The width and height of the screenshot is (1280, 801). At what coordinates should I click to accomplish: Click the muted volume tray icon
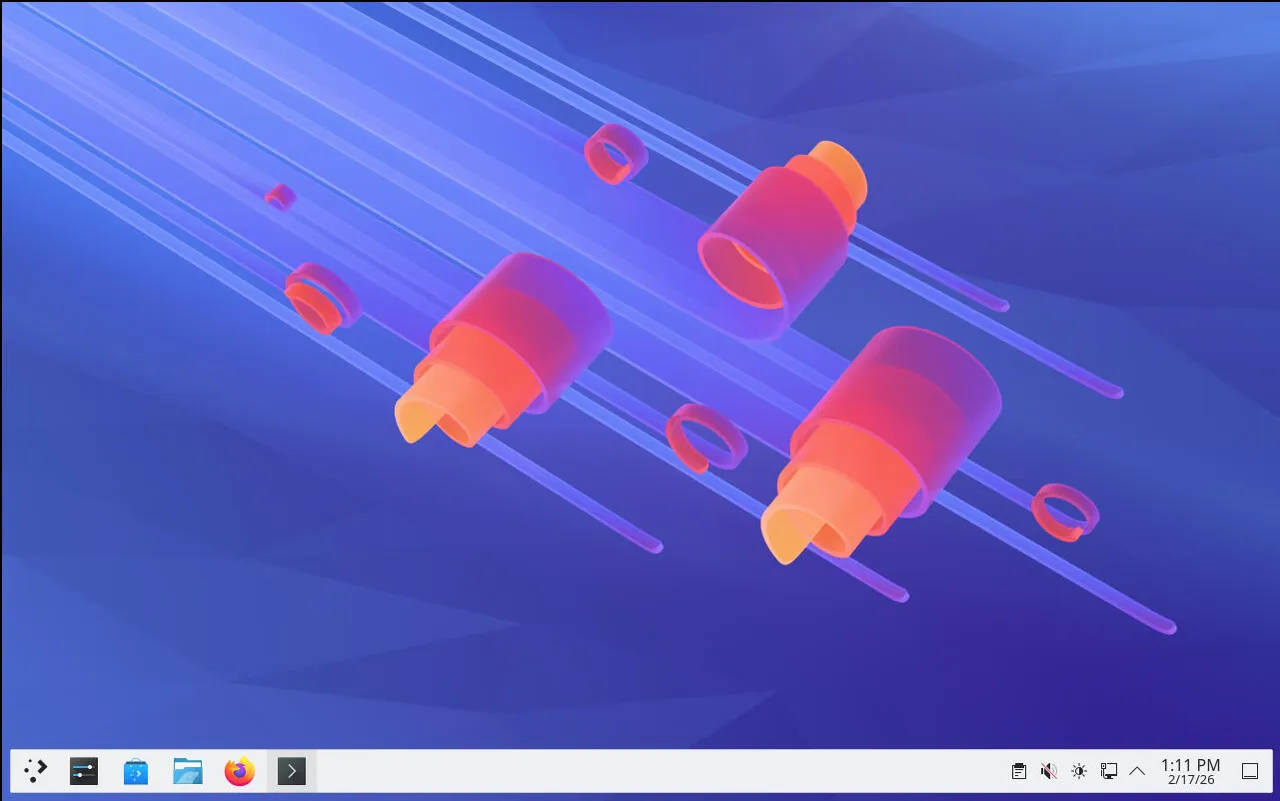[1048, 771]
